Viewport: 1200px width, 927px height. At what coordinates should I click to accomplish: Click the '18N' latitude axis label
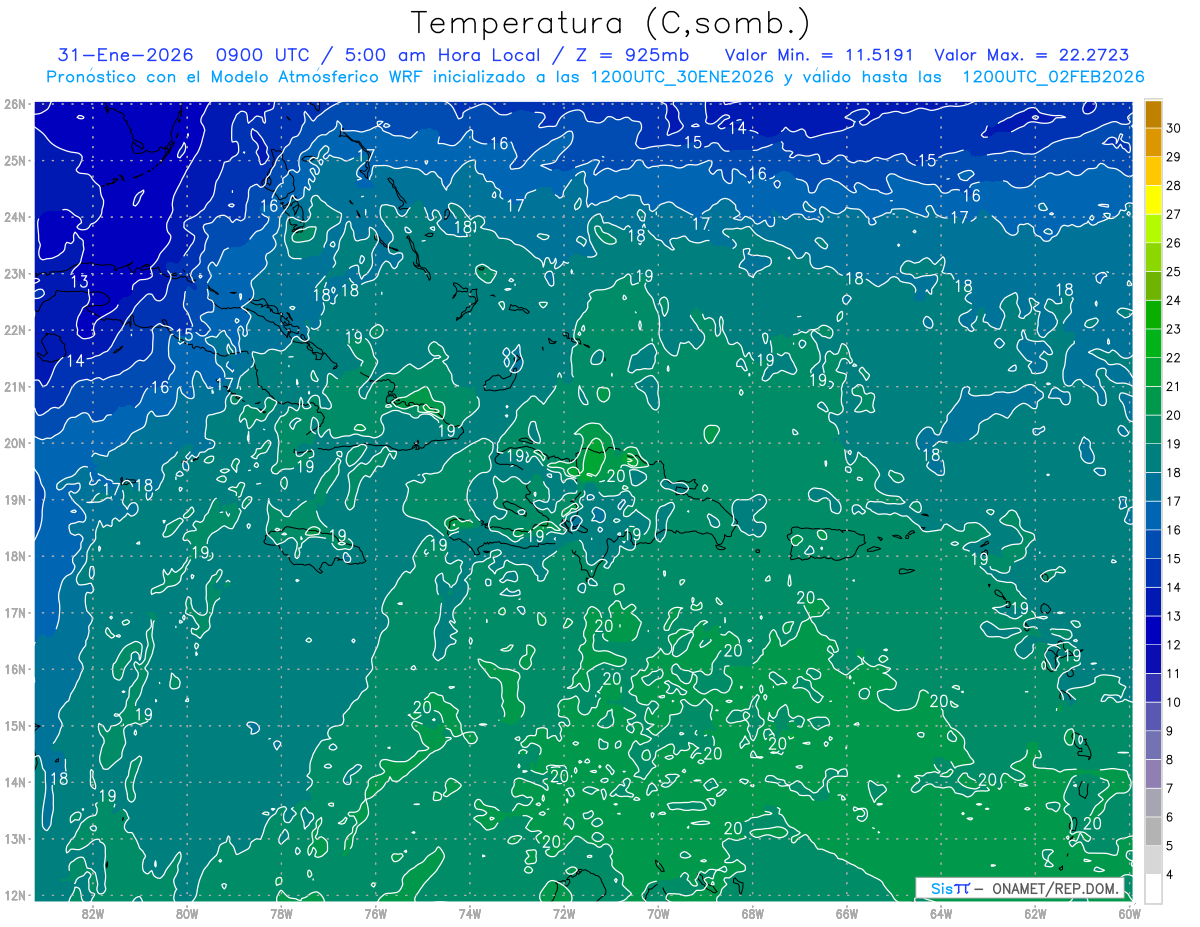click(15, 556)
